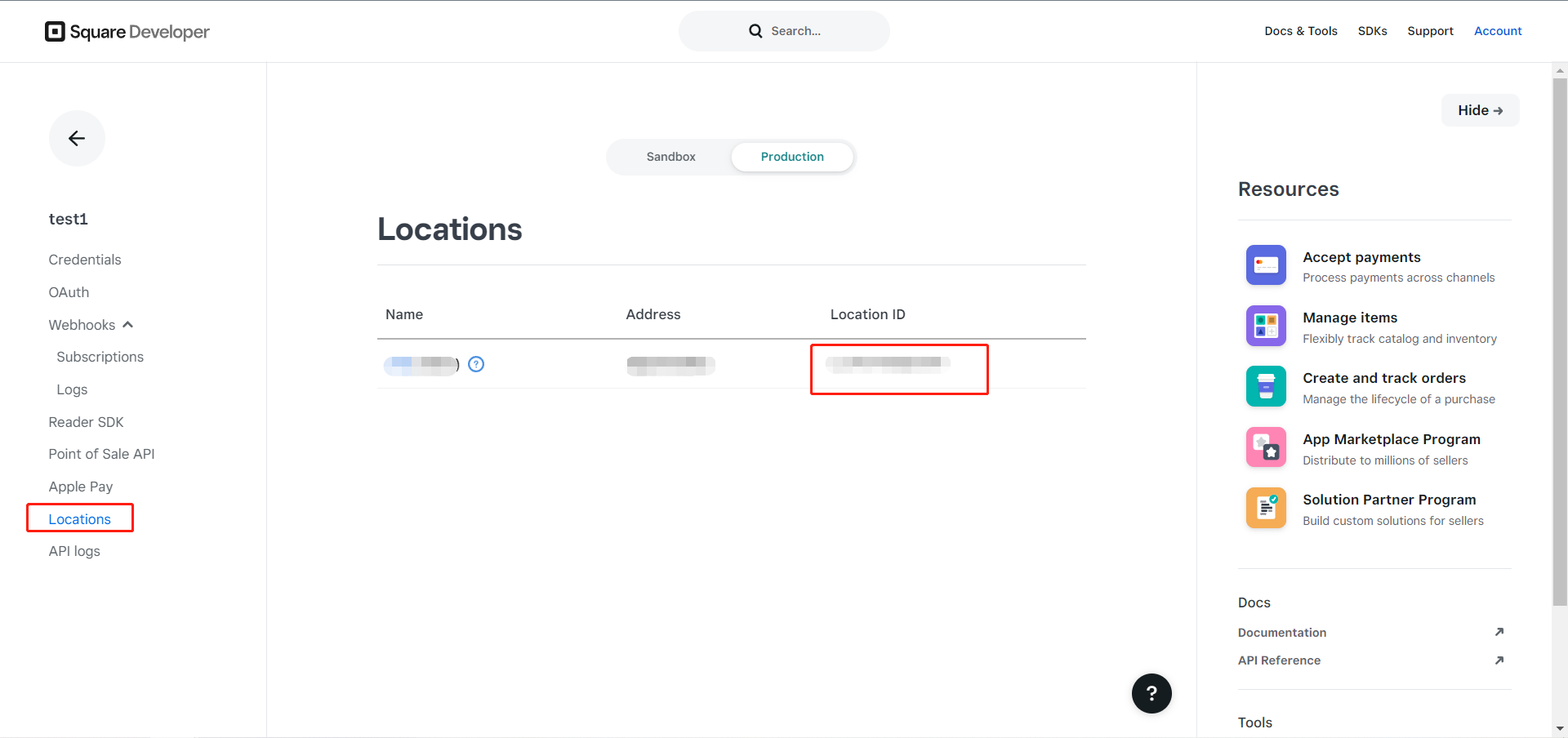Switch to the Production environment
The width and height of the screenshot is (1568, 738).
(792, 157)
